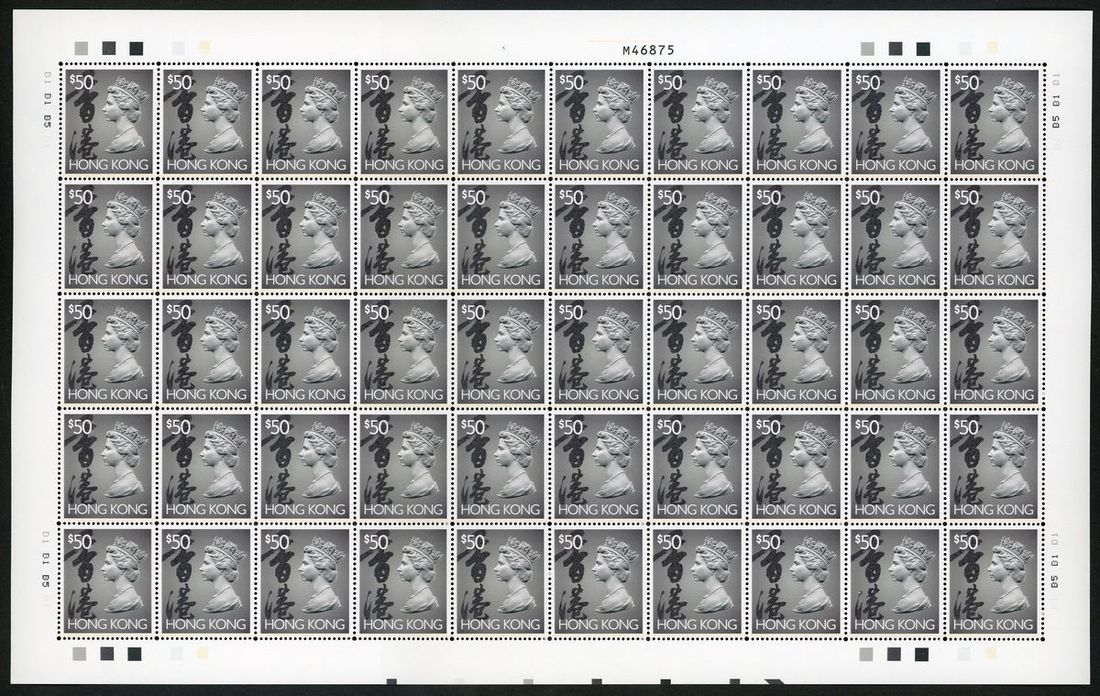Image resolution: width=1100 pixels, height=696 pixels.
Task: Click the pale yellow swatch in top-right margin
Action: (x=992, y=48)
